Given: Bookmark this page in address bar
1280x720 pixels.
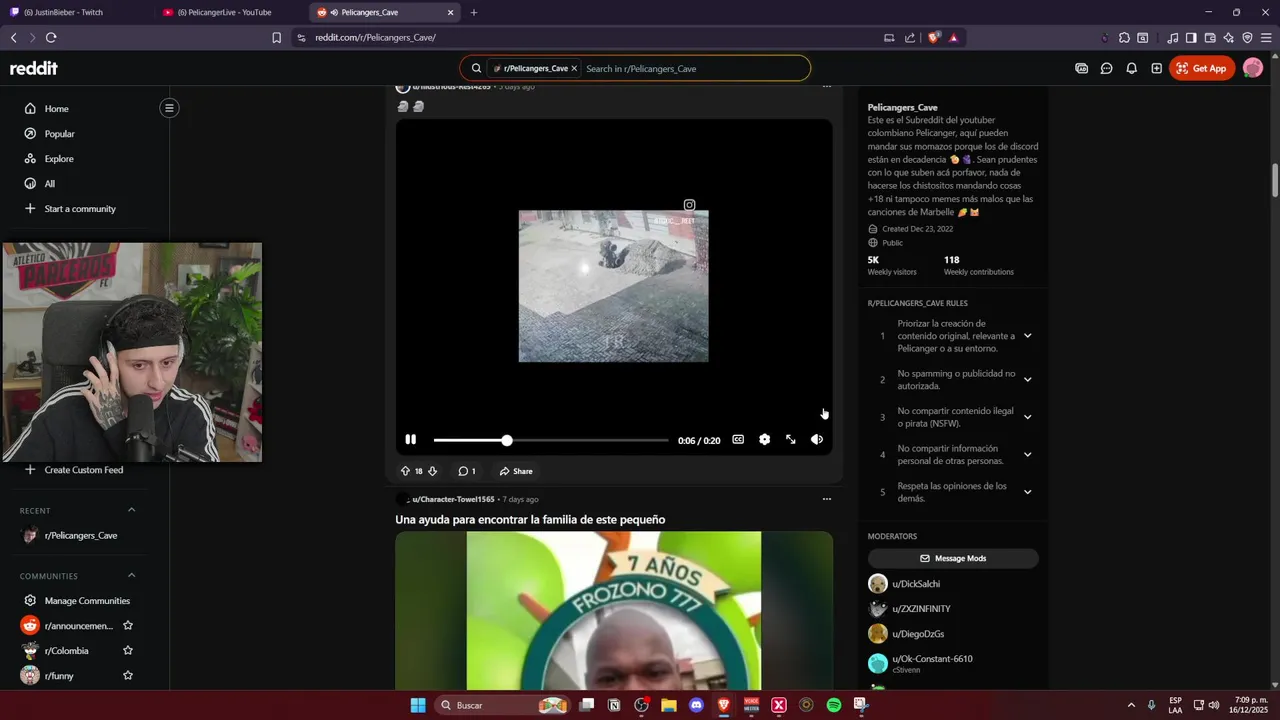Looking at the screenshot, I should pos(277,38).
